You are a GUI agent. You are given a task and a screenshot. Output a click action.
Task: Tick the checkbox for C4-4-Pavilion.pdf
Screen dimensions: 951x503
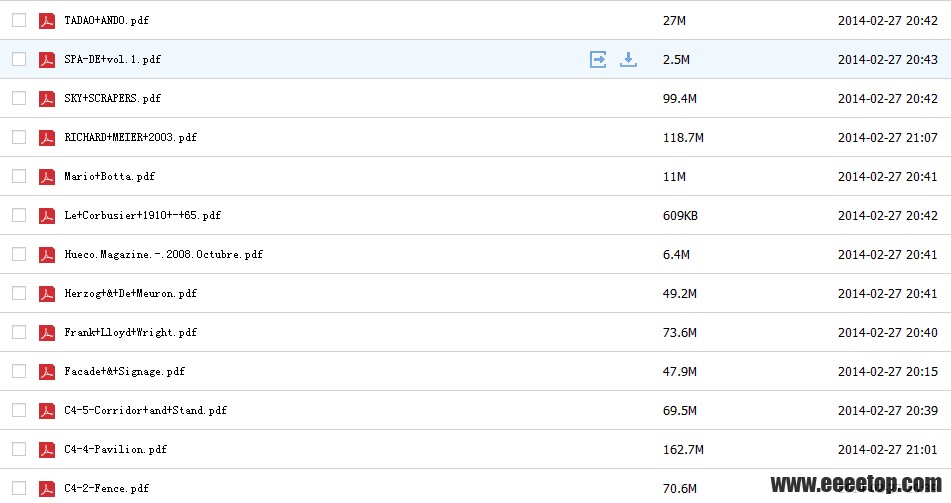(x=19, y=449)
